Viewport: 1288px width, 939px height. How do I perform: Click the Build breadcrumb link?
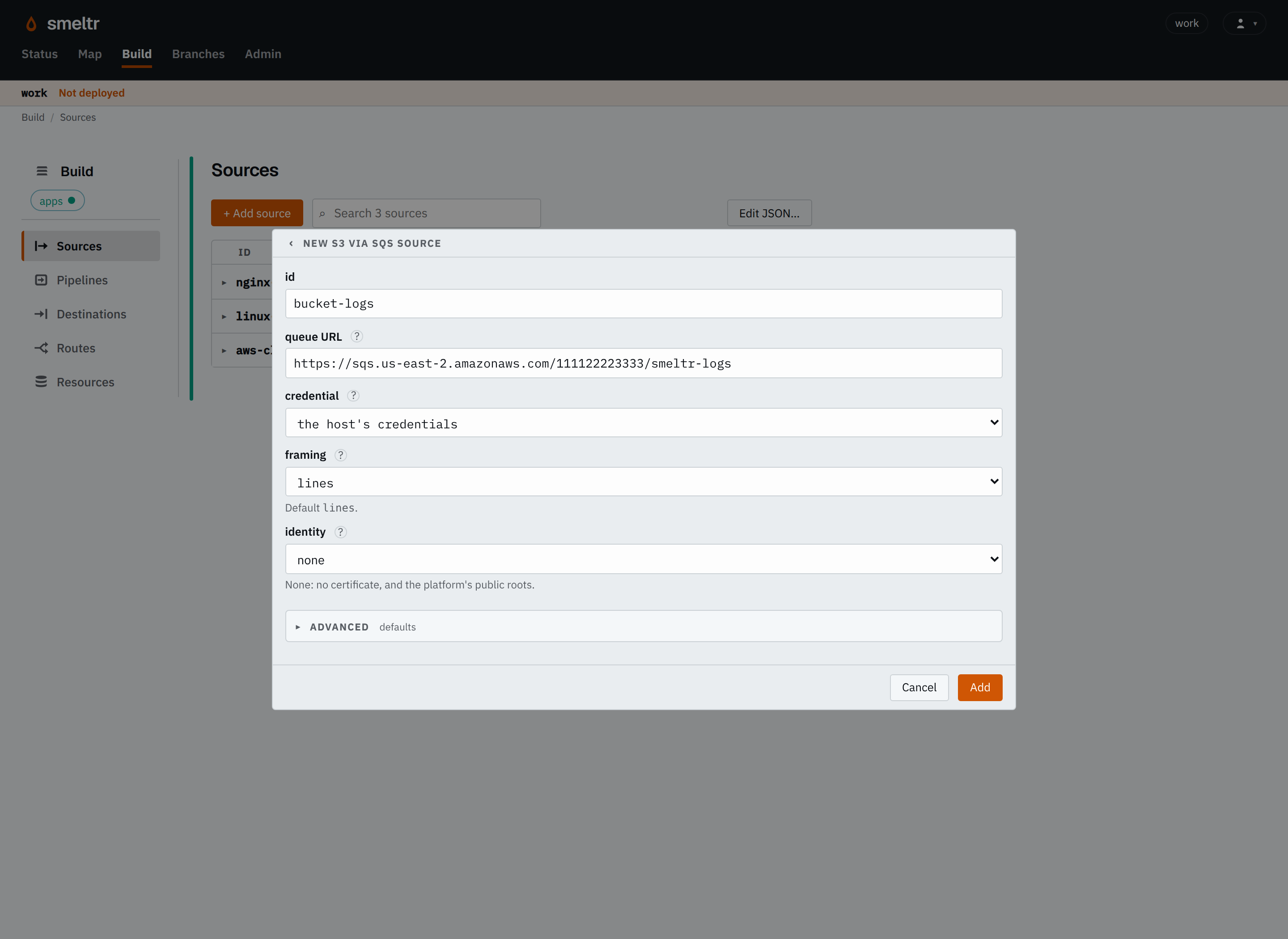click(x=33, y=117)
